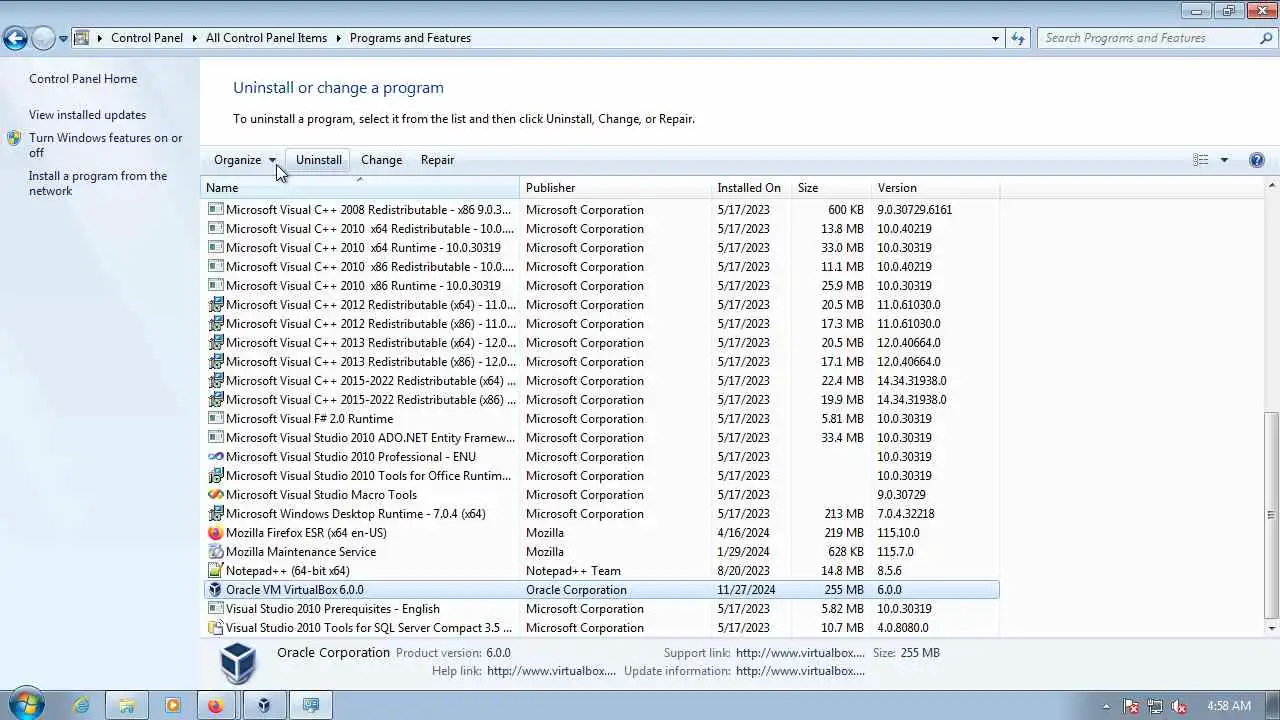
Task: Open the Organize dropdown menu
Action: tap(244, 160)
